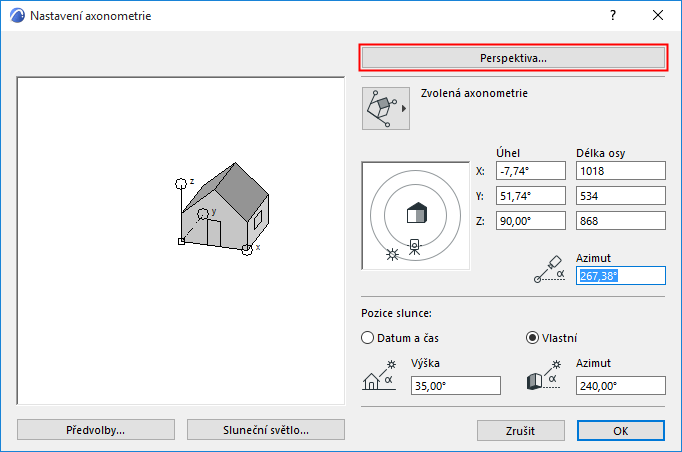Click the y axis handle in preview
The height and width of the screenshot is (452, 682).
(x=203, y=214)
